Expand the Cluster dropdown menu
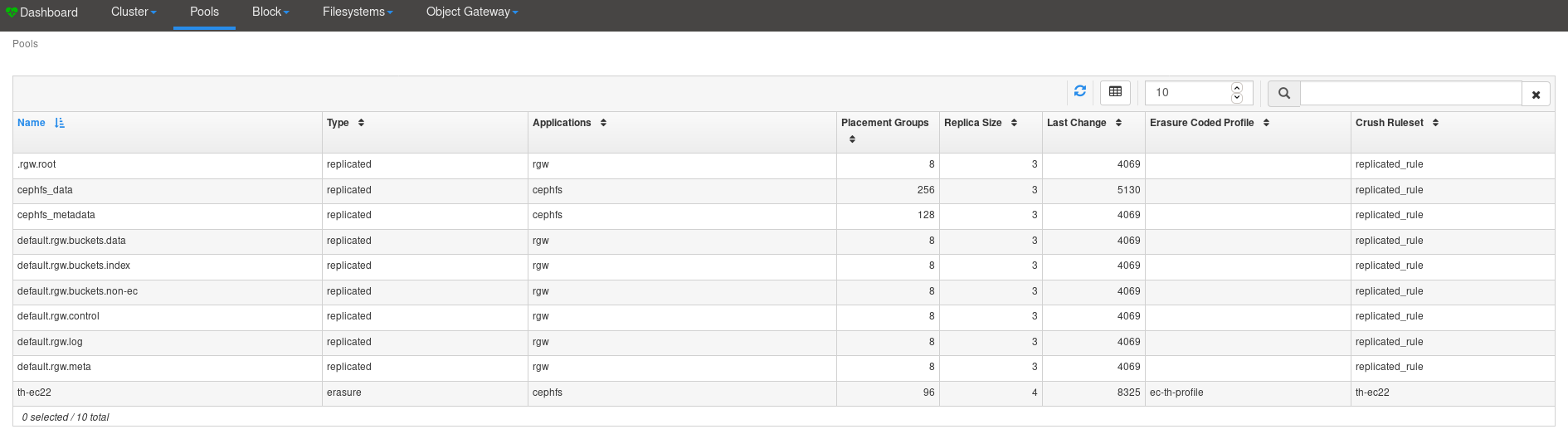 134,12
